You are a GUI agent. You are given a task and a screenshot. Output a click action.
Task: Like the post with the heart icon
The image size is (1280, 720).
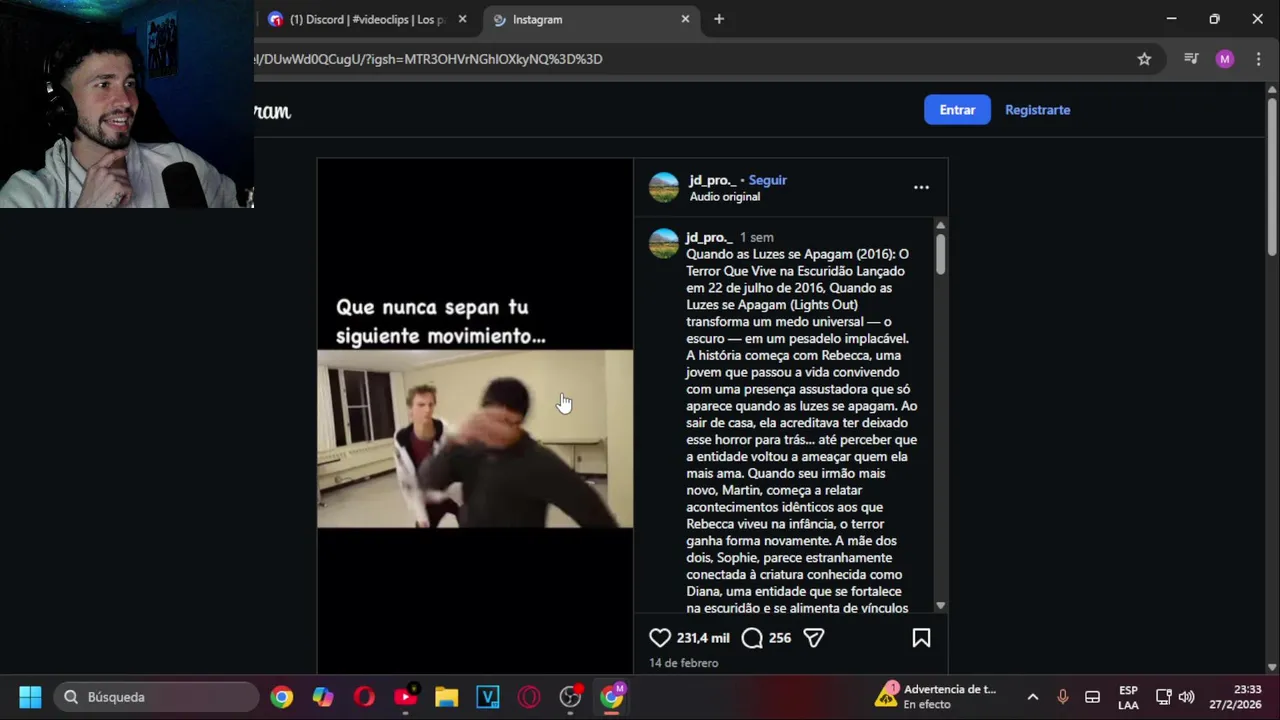pyautogui.click(x=660, y=638)
